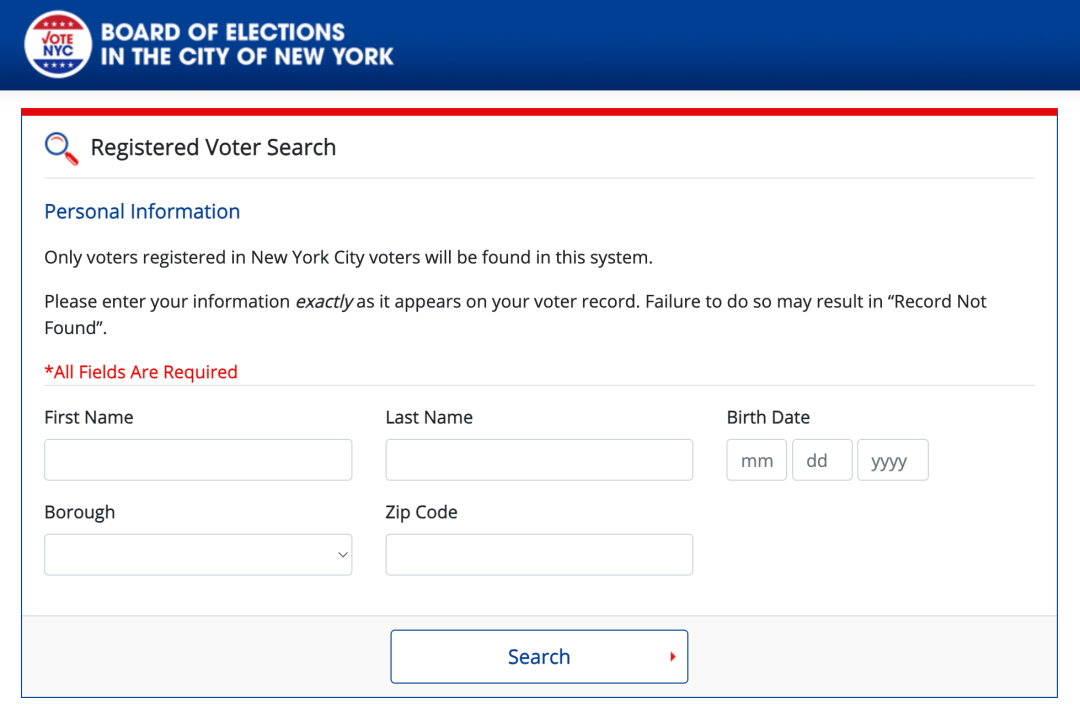
Task: Submit the form with Search button
Action: 539,657
